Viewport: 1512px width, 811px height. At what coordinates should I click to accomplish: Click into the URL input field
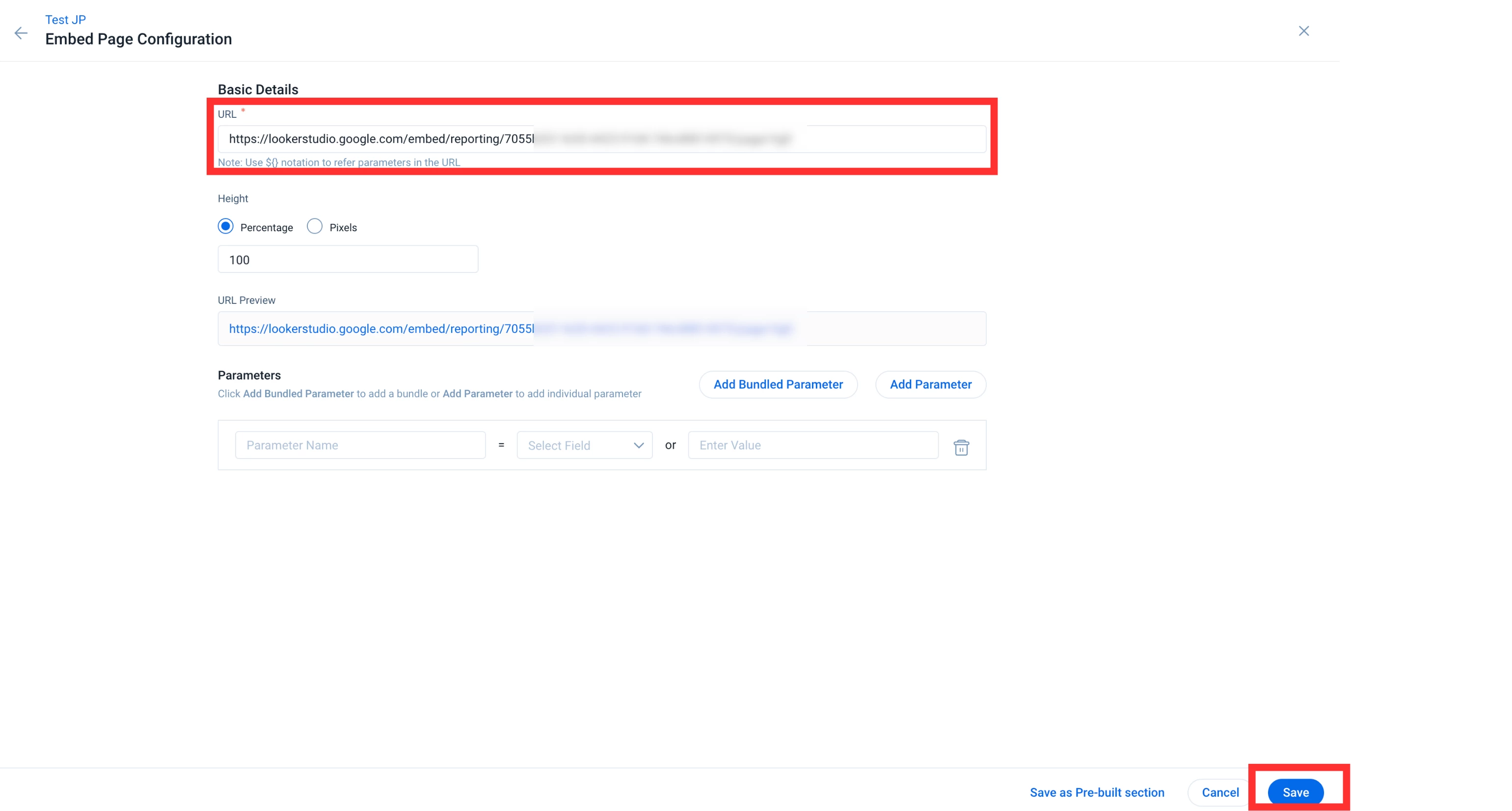point(601,139)
